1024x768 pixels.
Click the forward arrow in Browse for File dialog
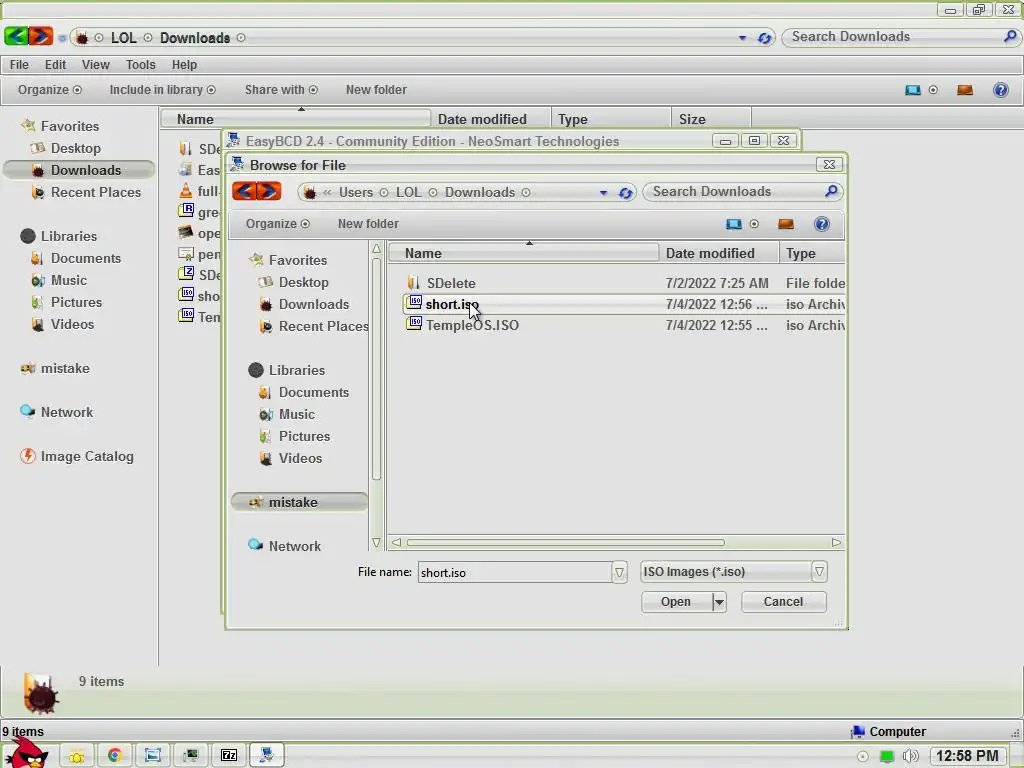click(x=268, y=191)
